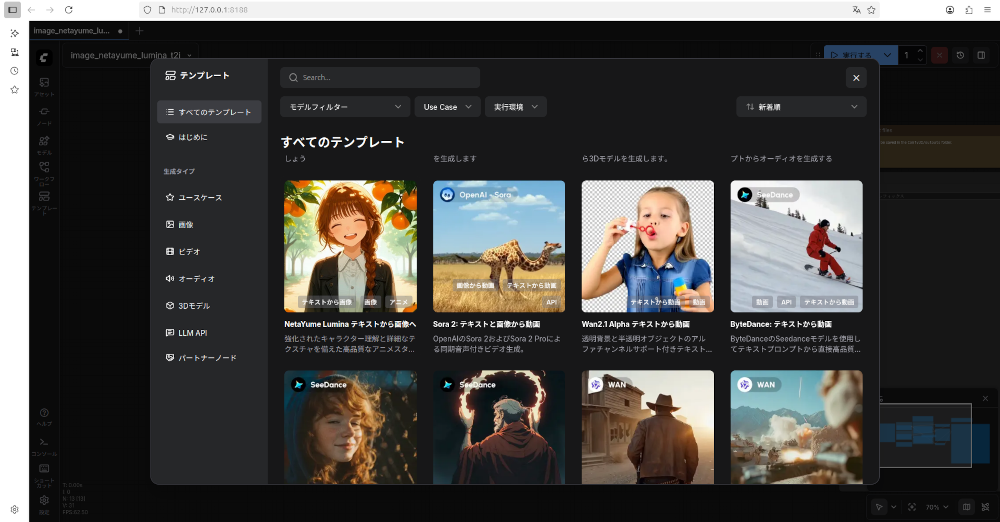Toggle the right side panel icon
Image resolution: width=1000 pixels, height=522 pixels.
(x=981, y=55)
